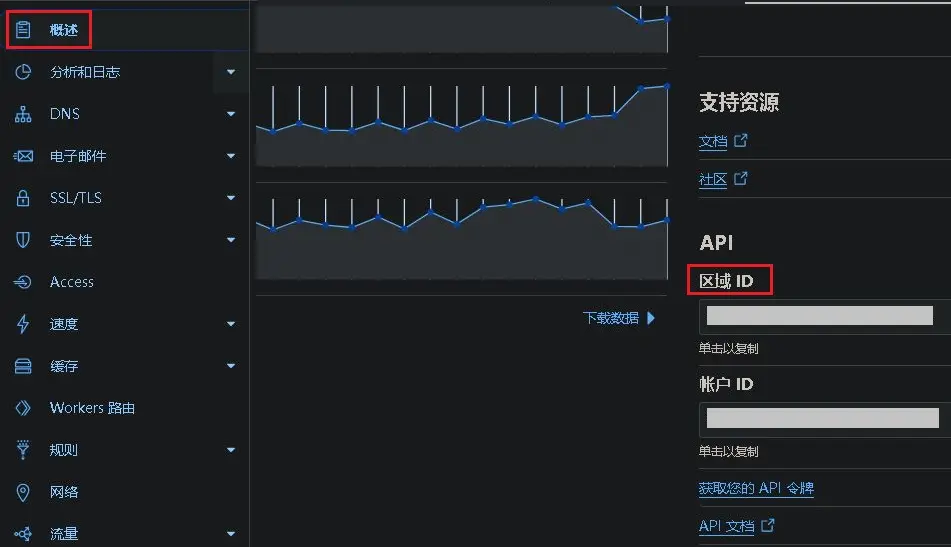Click the SSL/TLS padlock icon

click(23, 198)
